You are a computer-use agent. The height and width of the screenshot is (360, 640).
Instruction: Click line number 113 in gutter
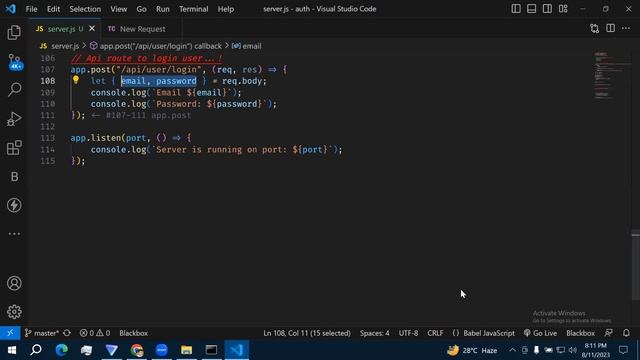point(48,138)
